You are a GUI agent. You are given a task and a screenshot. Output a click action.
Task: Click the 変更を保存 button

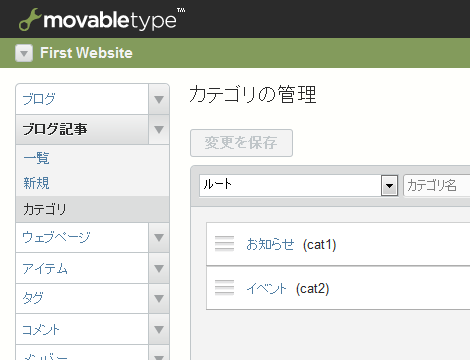(x=241, y=143)
